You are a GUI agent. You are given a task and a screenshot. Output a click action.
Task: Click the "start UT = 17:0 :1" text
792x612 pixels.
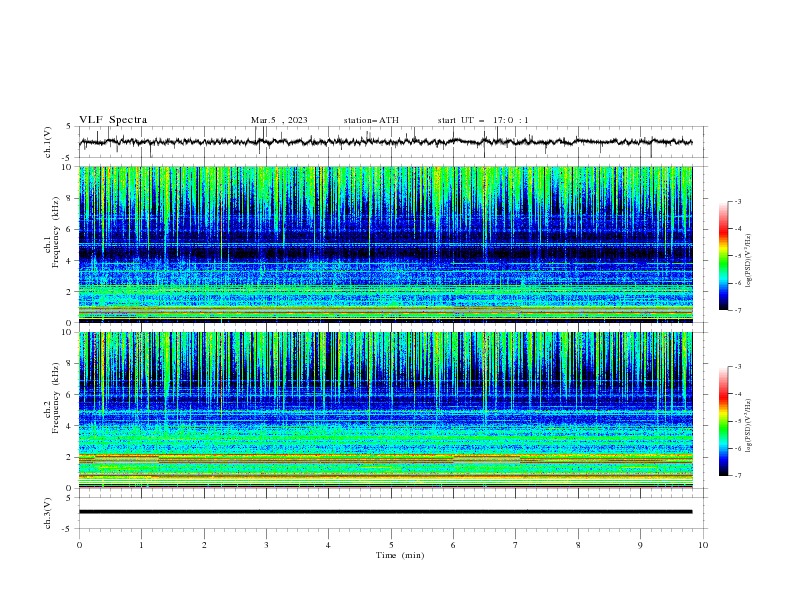click(x=483, y=120)
